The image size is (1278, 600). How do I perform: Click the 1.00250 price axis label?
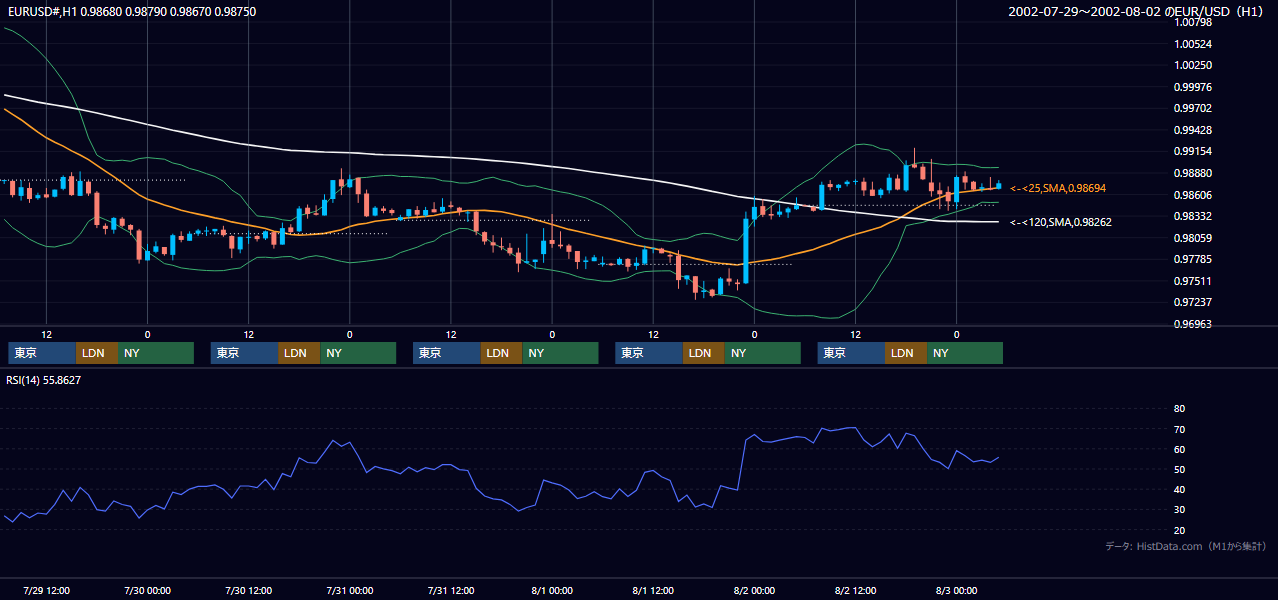pyautogui.click(x=1194, y=65)
